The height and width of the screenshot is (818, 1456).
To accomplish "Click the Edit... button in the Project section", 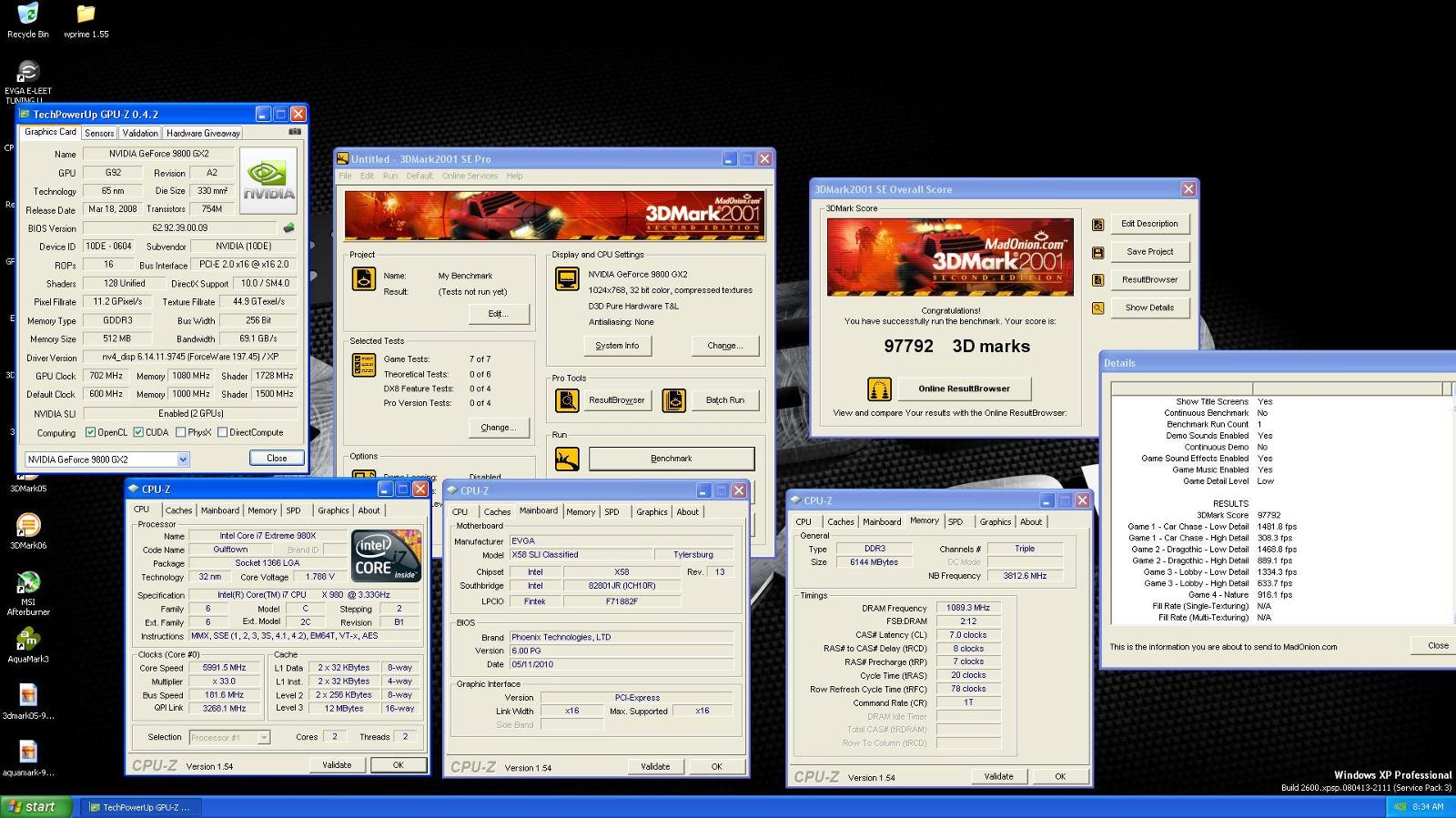I will click(497, 314).
